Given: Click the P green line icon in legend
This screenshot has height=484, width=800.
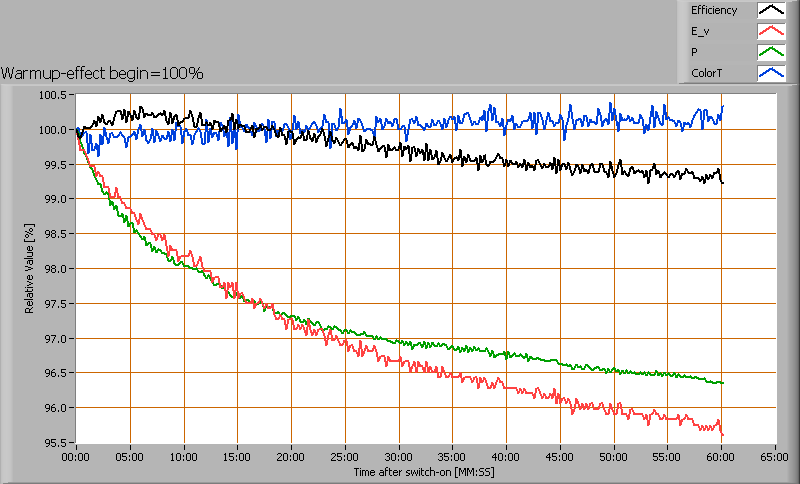Looking at the screenshot, I should pyautogui.click(x=770, y=53).
